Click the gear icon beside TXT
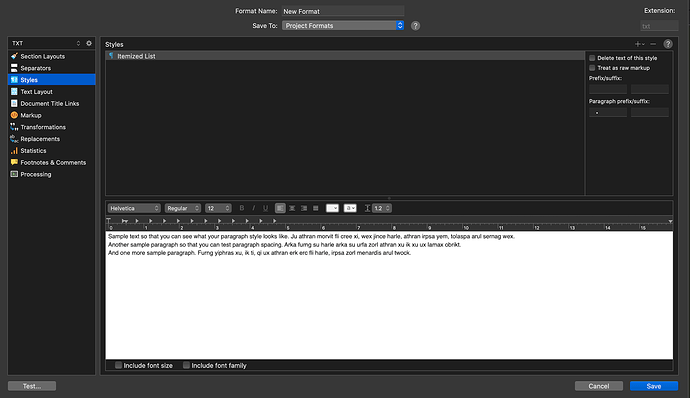 [89, 43]
